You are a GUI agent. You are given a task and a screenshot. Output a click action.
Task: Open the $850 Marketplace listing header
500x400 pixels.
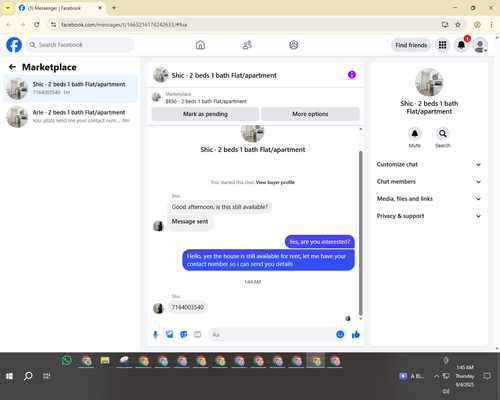tap(255, 98)
